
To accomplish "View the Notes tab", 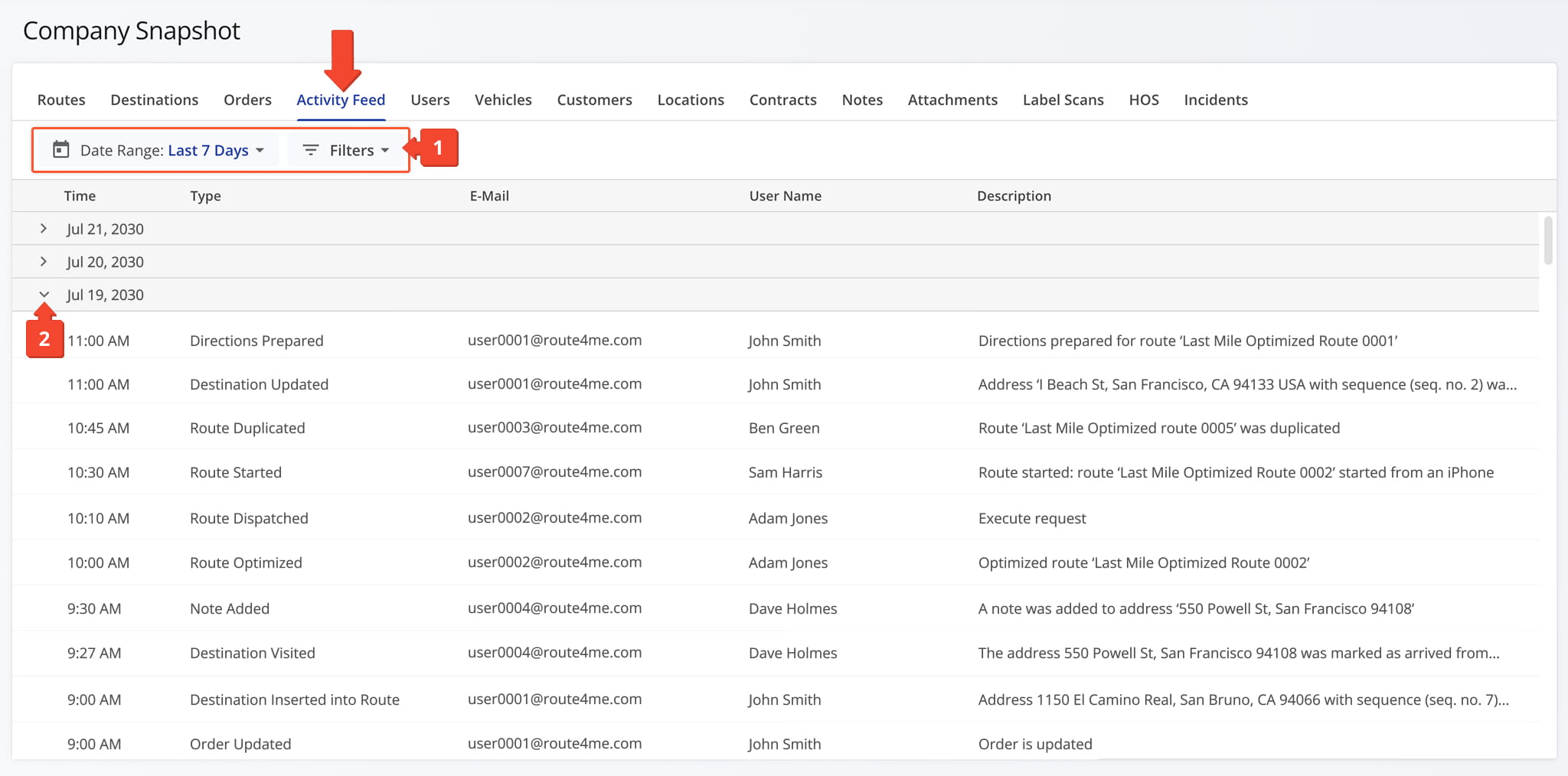I will pos(862,99).
